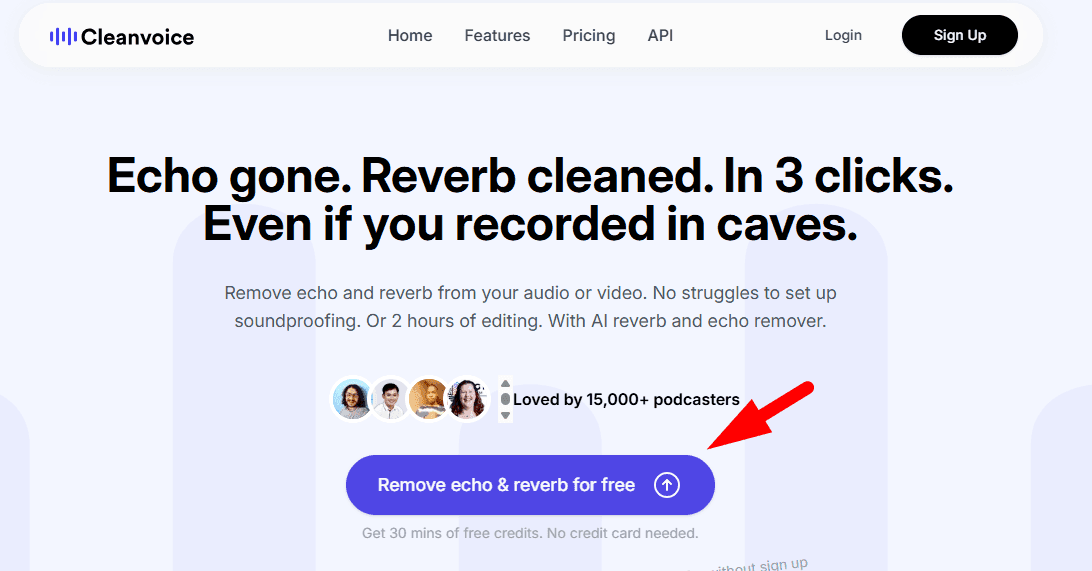Go to the Home page
This screenshot has width=1092, height=571.
pyautogui.click(x=410, y=35)
